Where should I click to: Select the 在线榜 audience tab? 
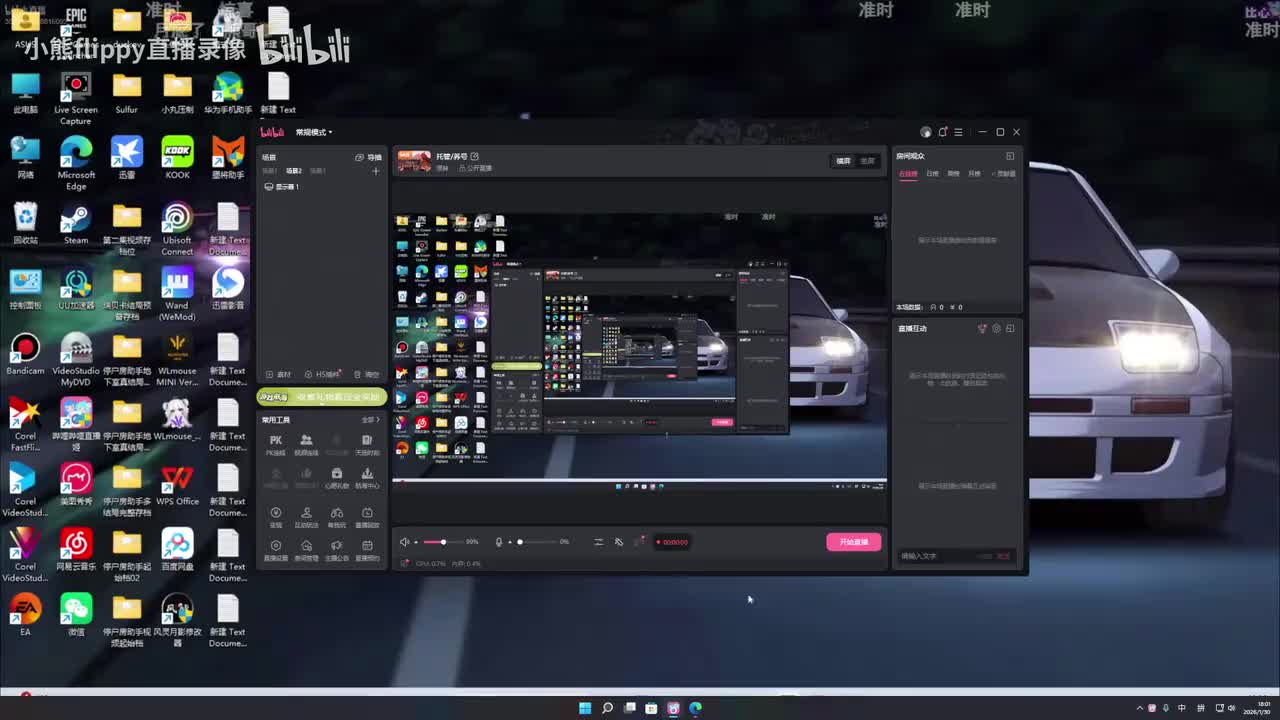coord(908,174)
